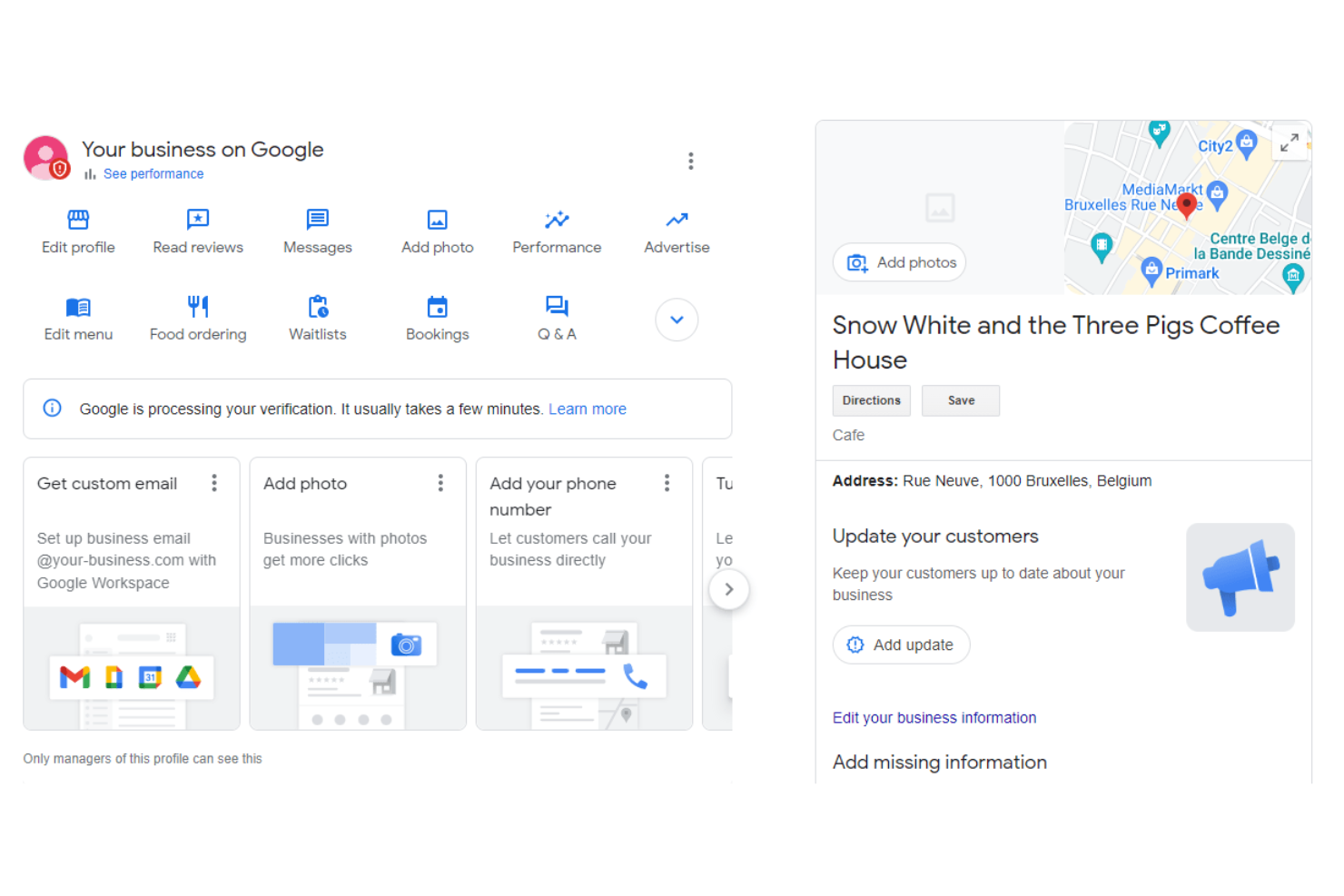
Task: Open the Get custom email card menu
Action: (214, 483)
